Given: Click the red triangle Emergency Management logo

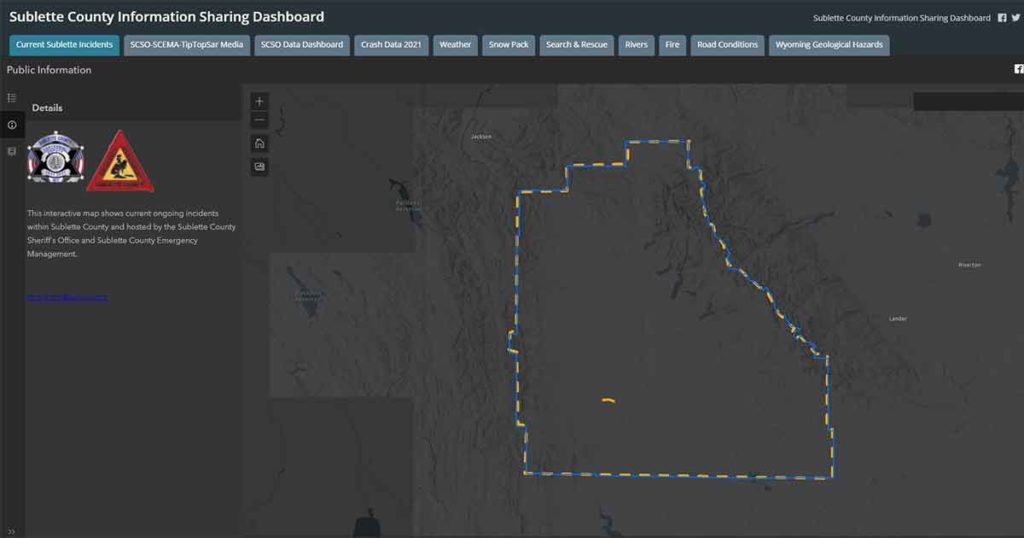Looking at the screenshot, I should point(120,161).
